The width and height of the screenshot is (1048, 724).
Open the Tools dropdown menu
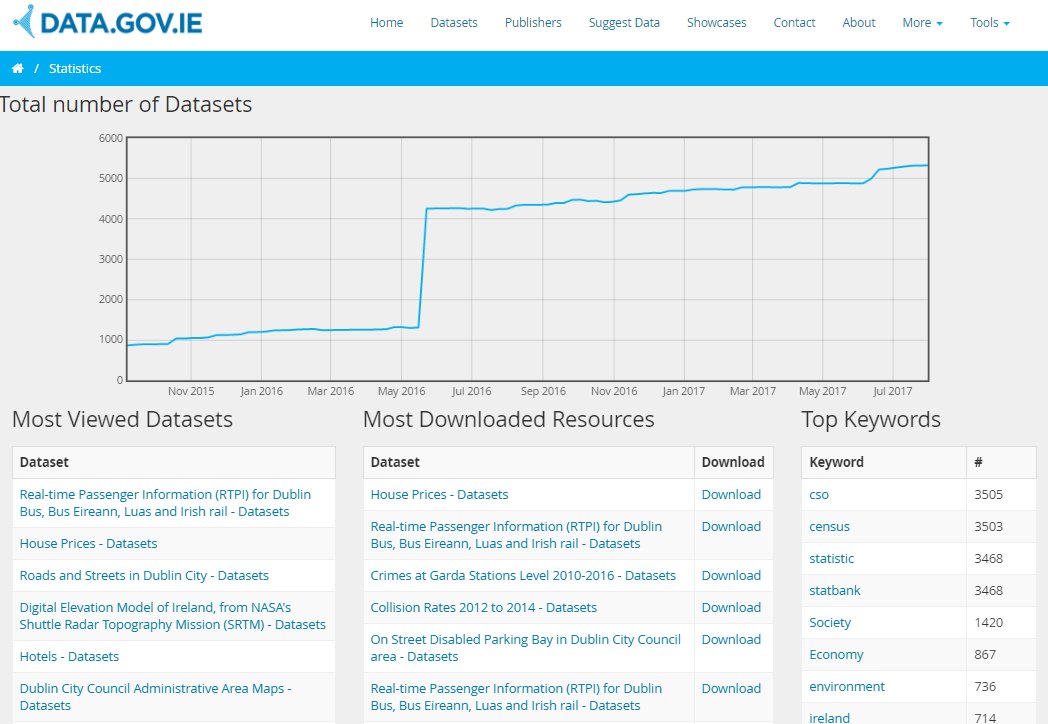(x=988, y=22)
